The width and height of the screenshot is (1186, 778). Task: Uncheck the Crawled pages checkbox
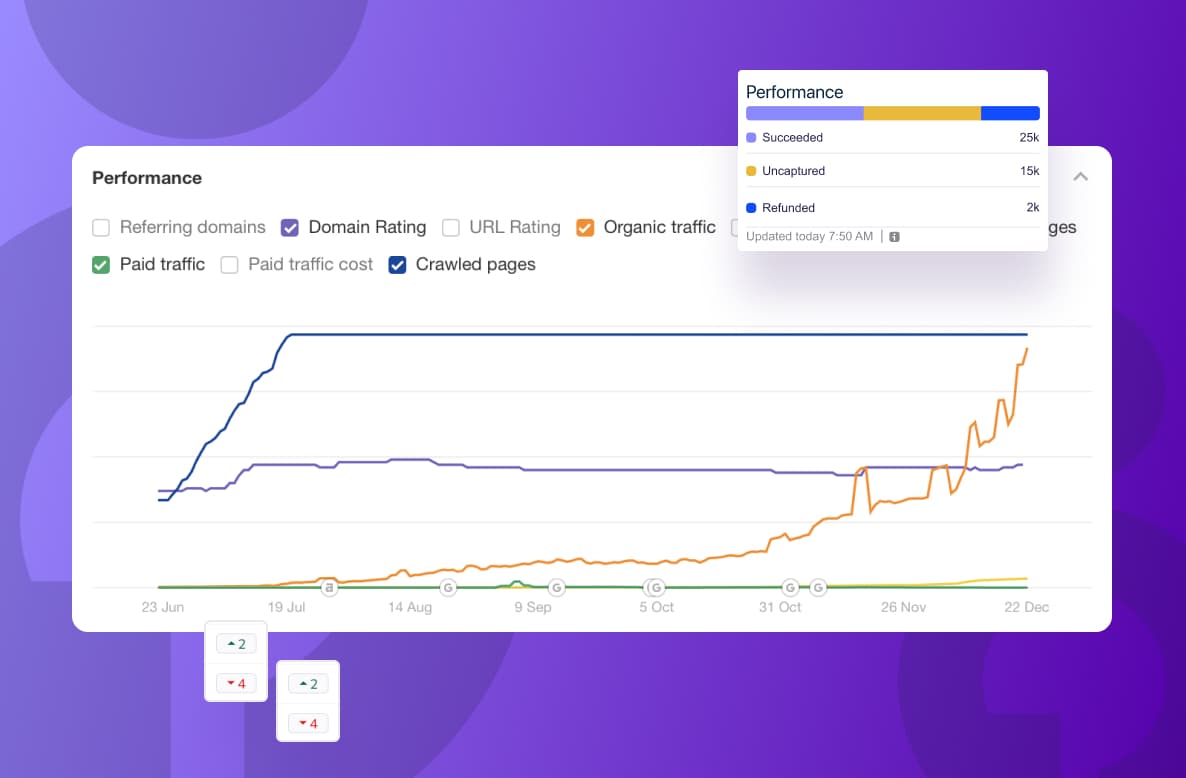397,265
